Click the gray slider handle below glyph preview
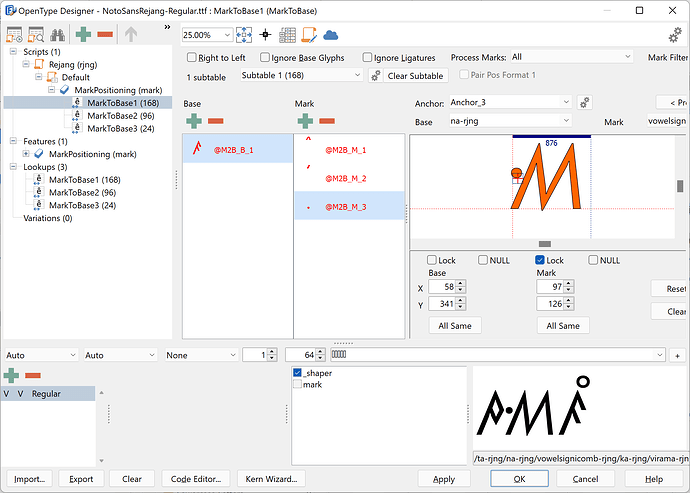Image resolution: width=690 pixels, height=493 pixels. (x=544, y=243)
